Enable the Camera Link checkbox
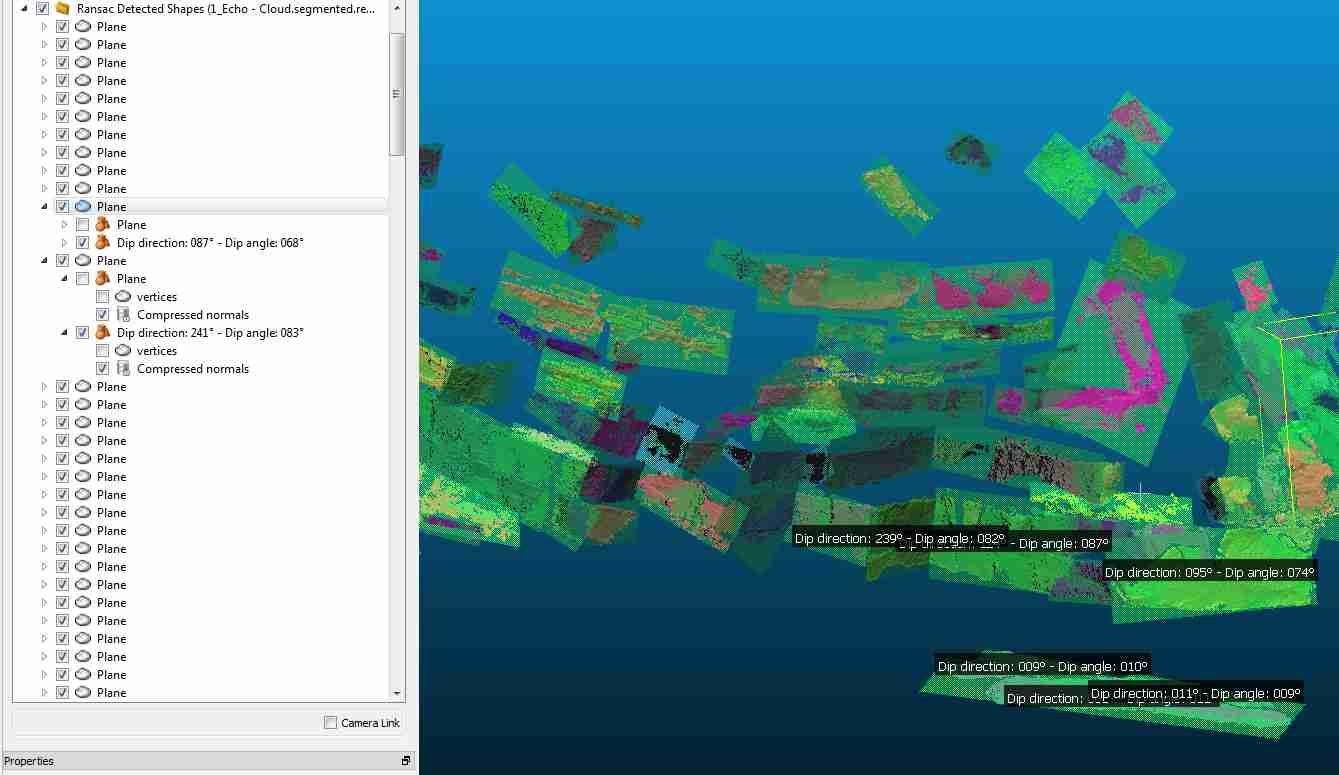1339x775 pixels. (x=330, y=723)
